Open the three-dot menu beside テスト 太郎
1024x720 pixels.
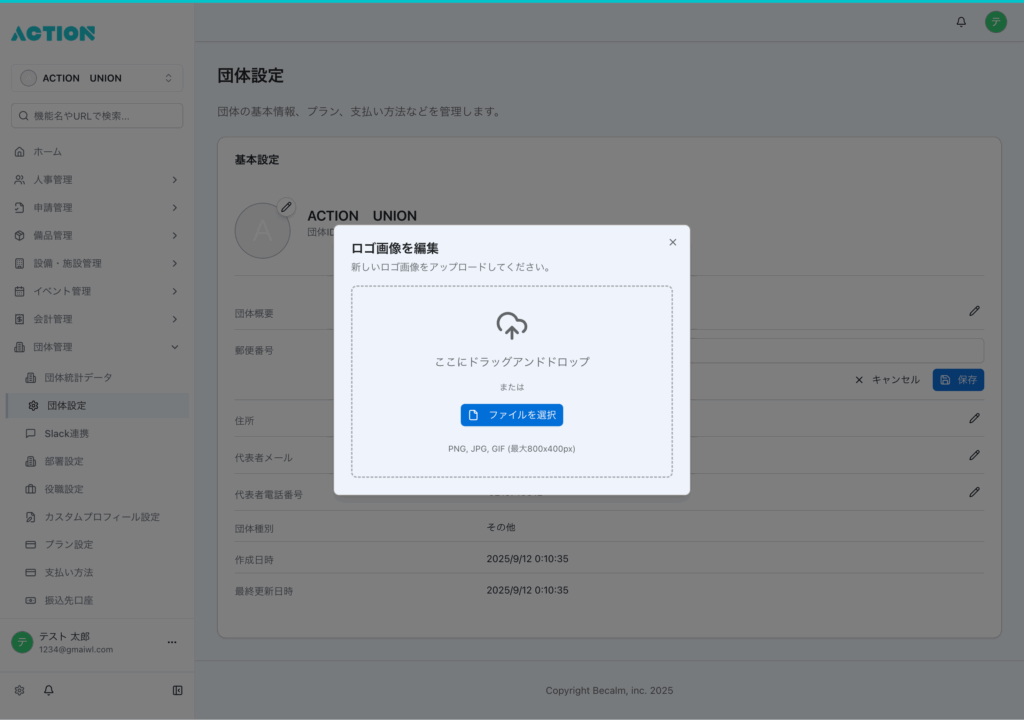[171, 642]
